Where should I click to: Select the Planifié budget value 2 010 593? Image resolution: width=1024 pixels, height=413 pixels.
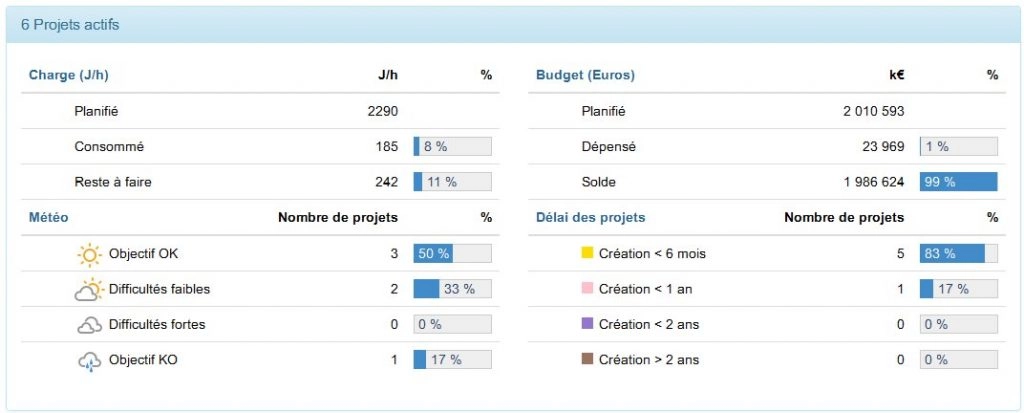[x=874, y=112]
